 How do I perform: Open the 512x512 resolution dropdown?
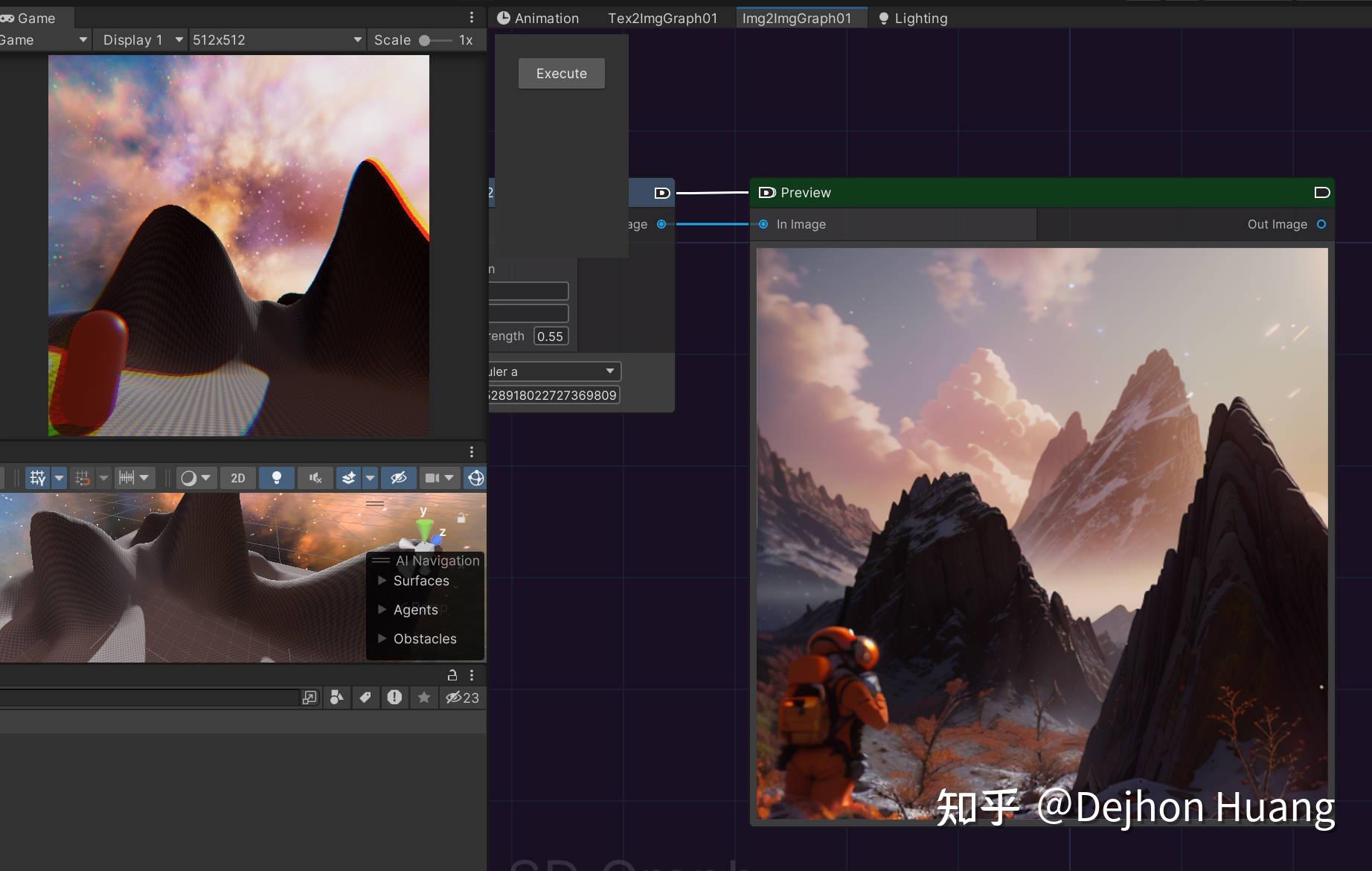(275, 39)
